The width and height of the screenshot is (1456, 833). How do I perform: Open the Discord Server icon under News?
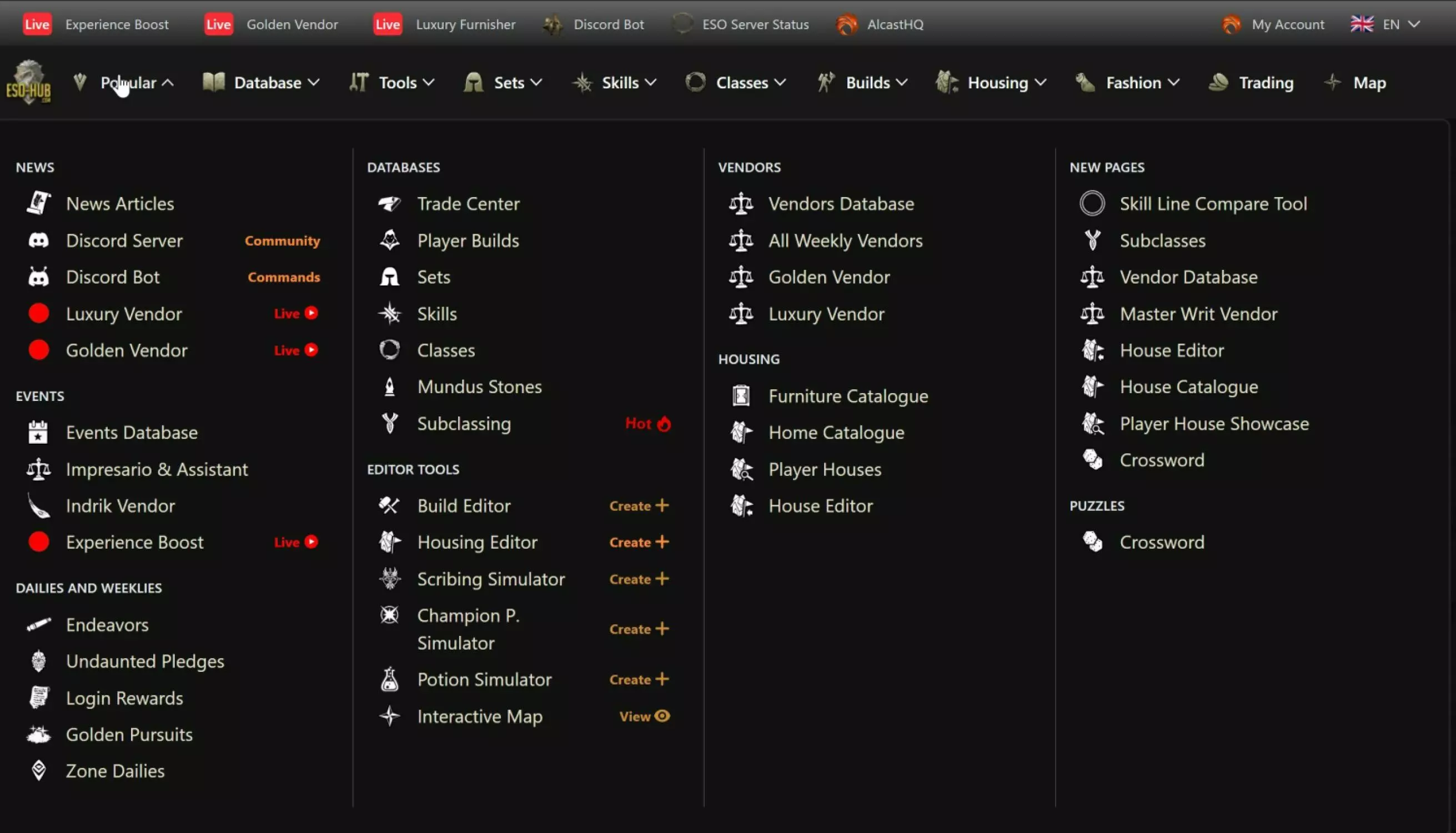pos(38,240)
